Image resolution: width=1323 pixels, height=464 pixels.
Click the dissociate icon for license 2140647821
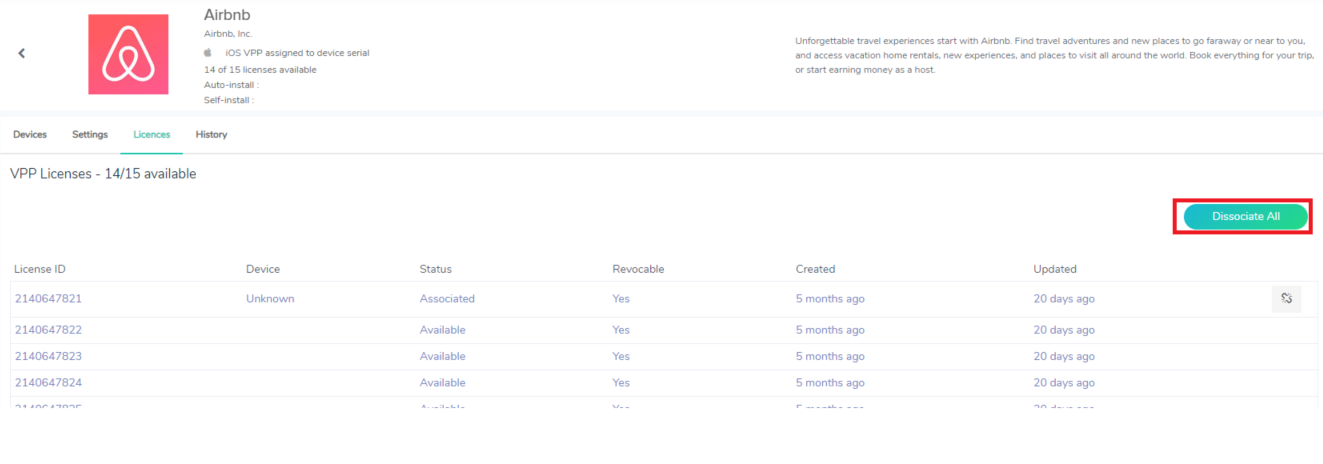coord(1286,298)
